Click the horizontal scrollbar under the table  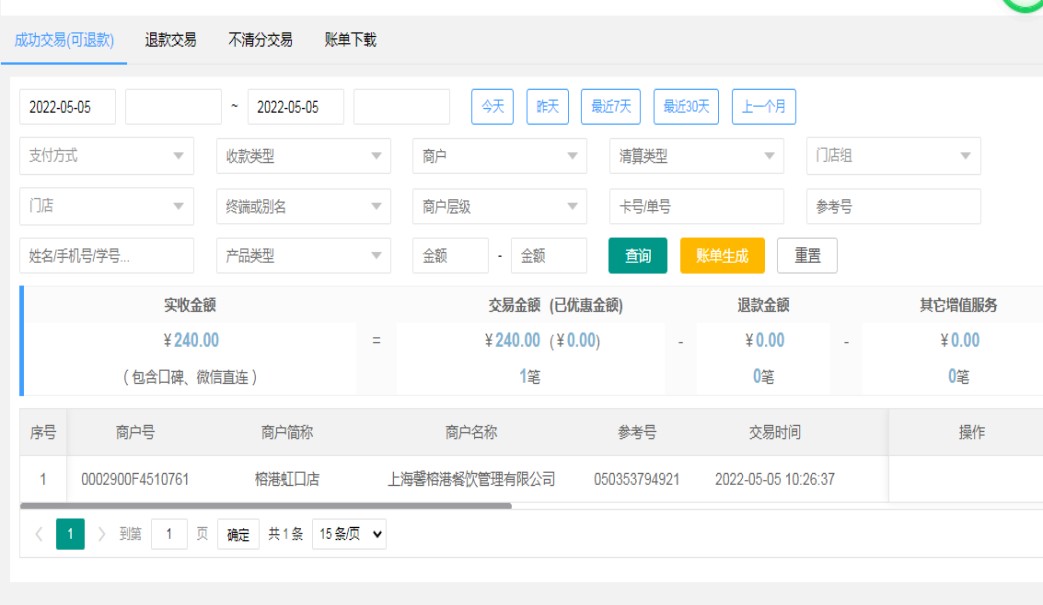[265, 506]
